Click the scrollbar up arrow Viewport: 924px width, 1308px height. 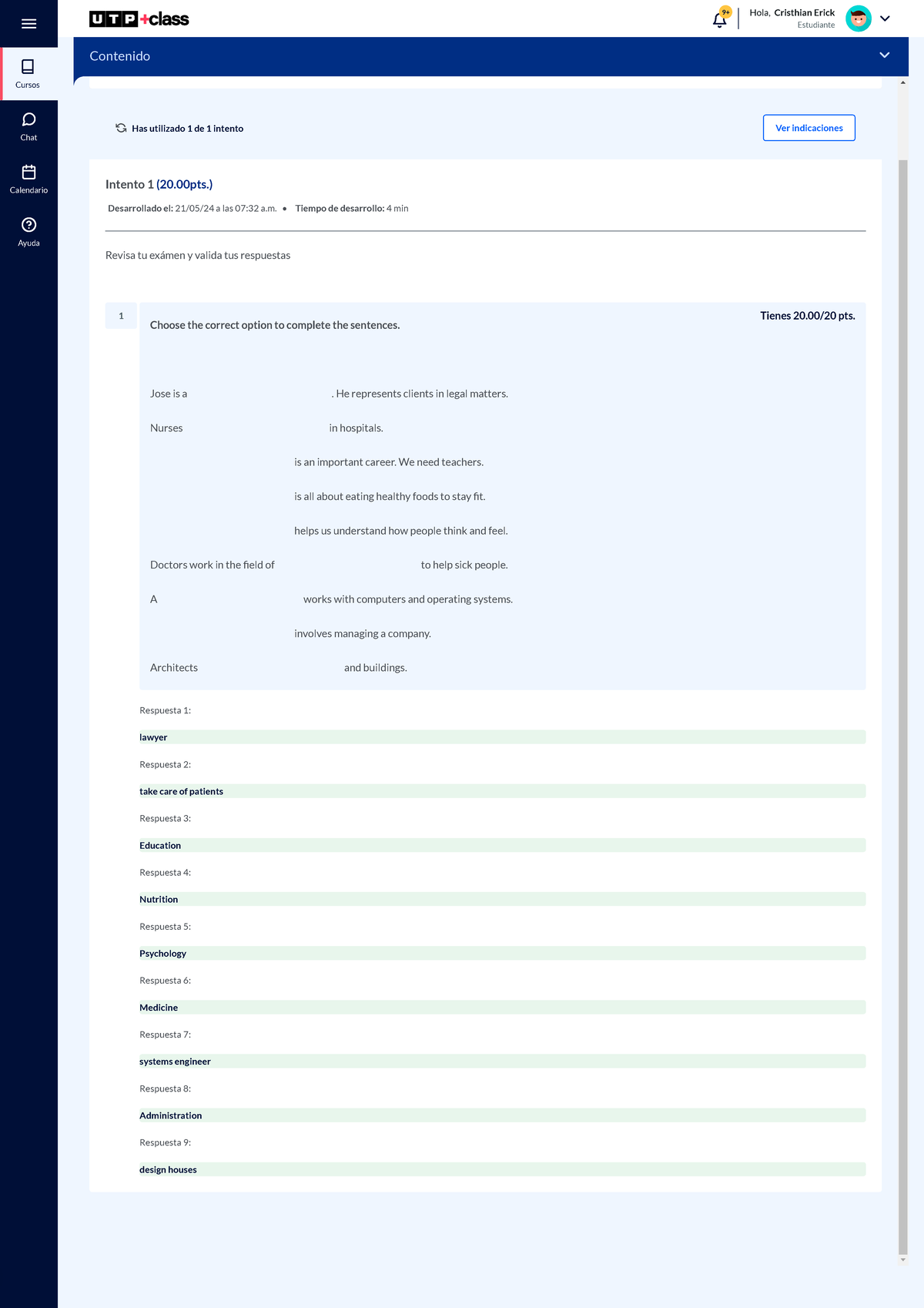coord(902,82)
